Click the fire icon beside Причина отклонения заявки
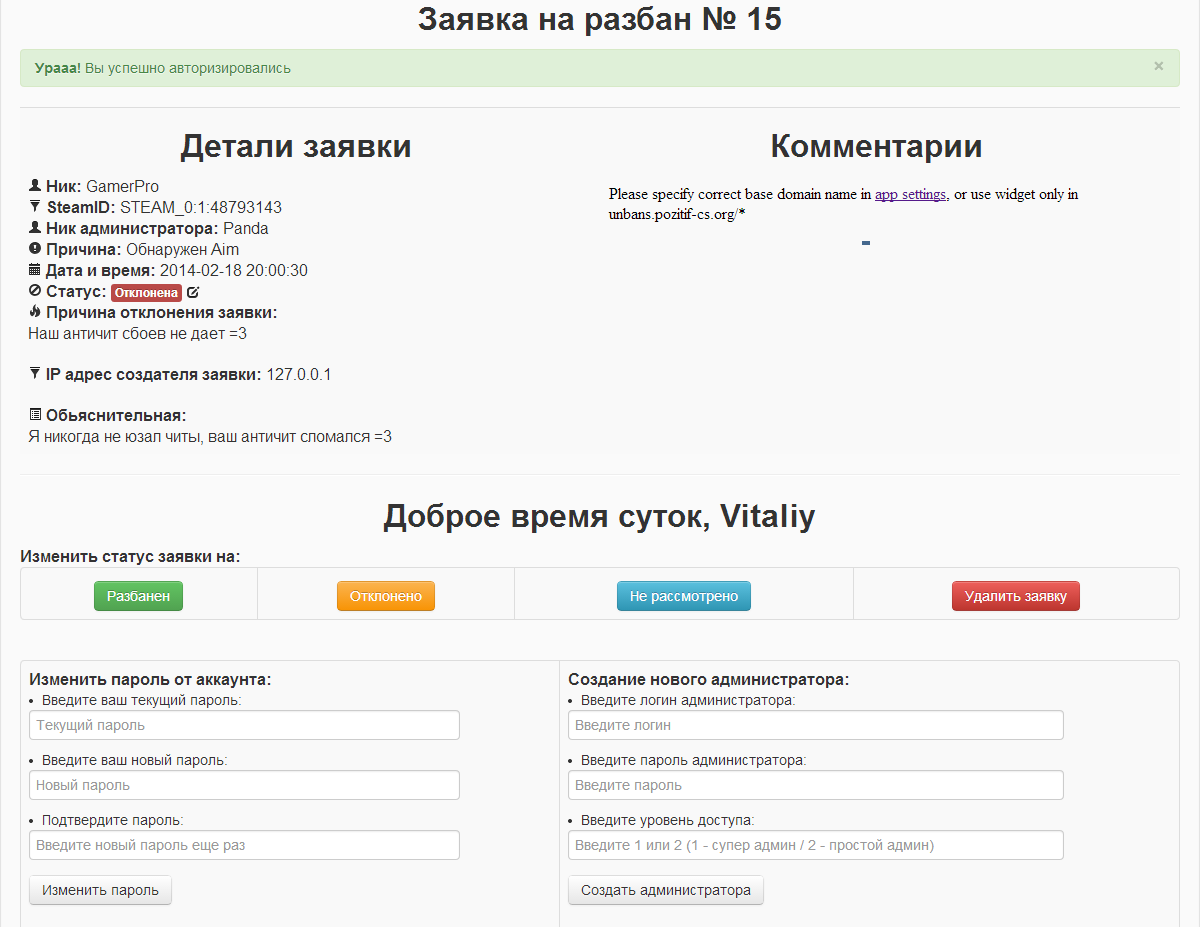1202x927 pixels. click(x=35, y=312)
